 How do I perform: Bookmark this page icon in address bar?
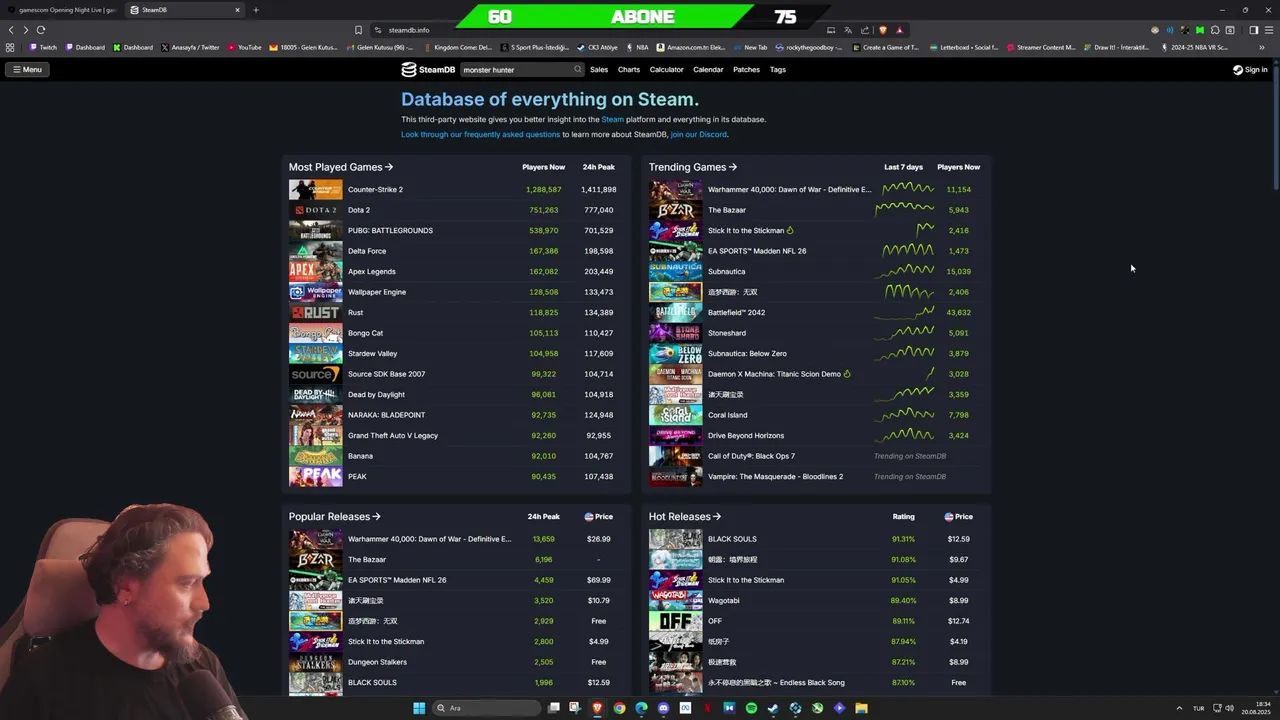[358, 30]
